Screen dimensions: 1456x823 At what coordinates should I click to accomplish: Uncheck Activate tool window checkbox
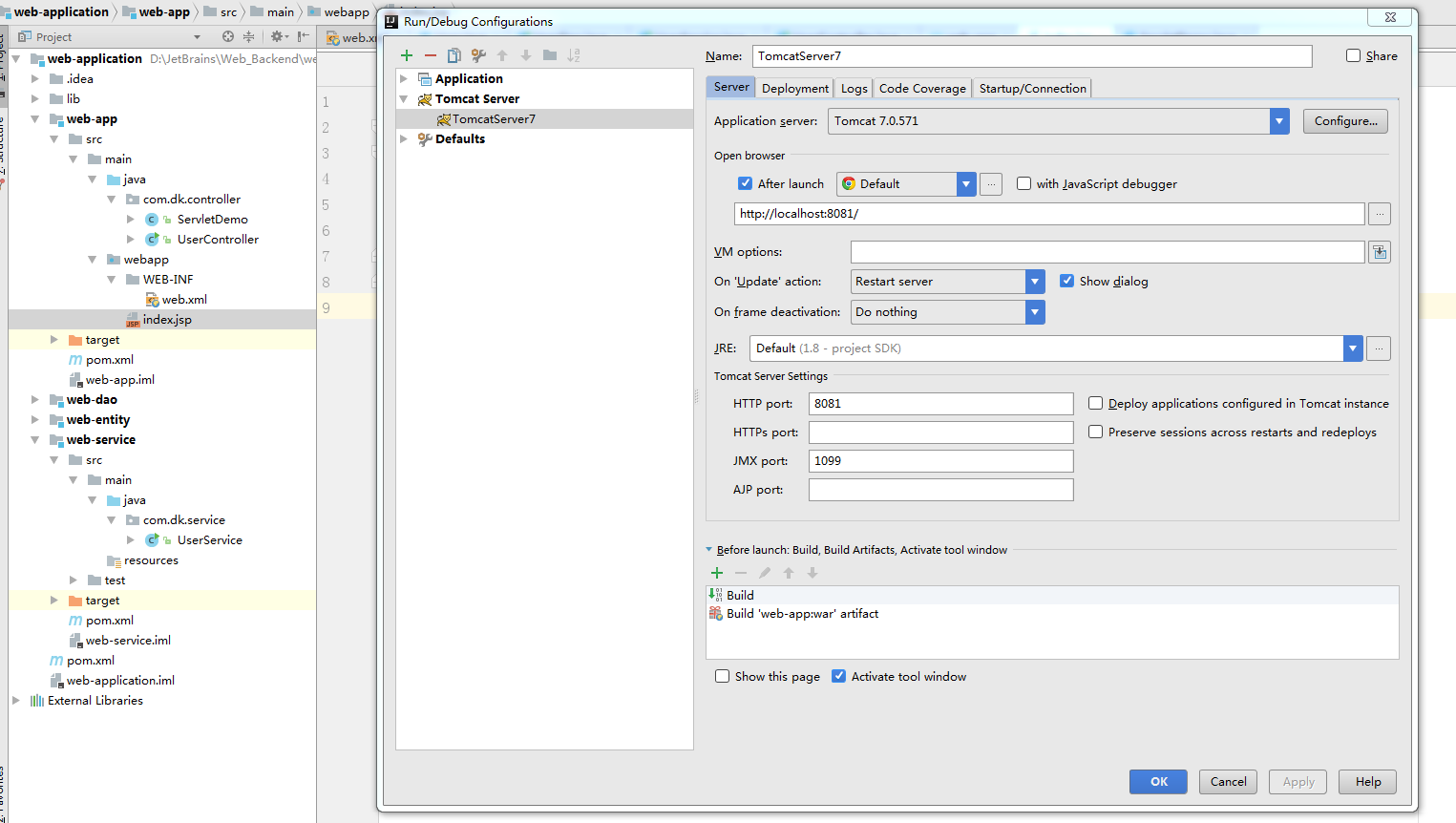pos(839,676)
